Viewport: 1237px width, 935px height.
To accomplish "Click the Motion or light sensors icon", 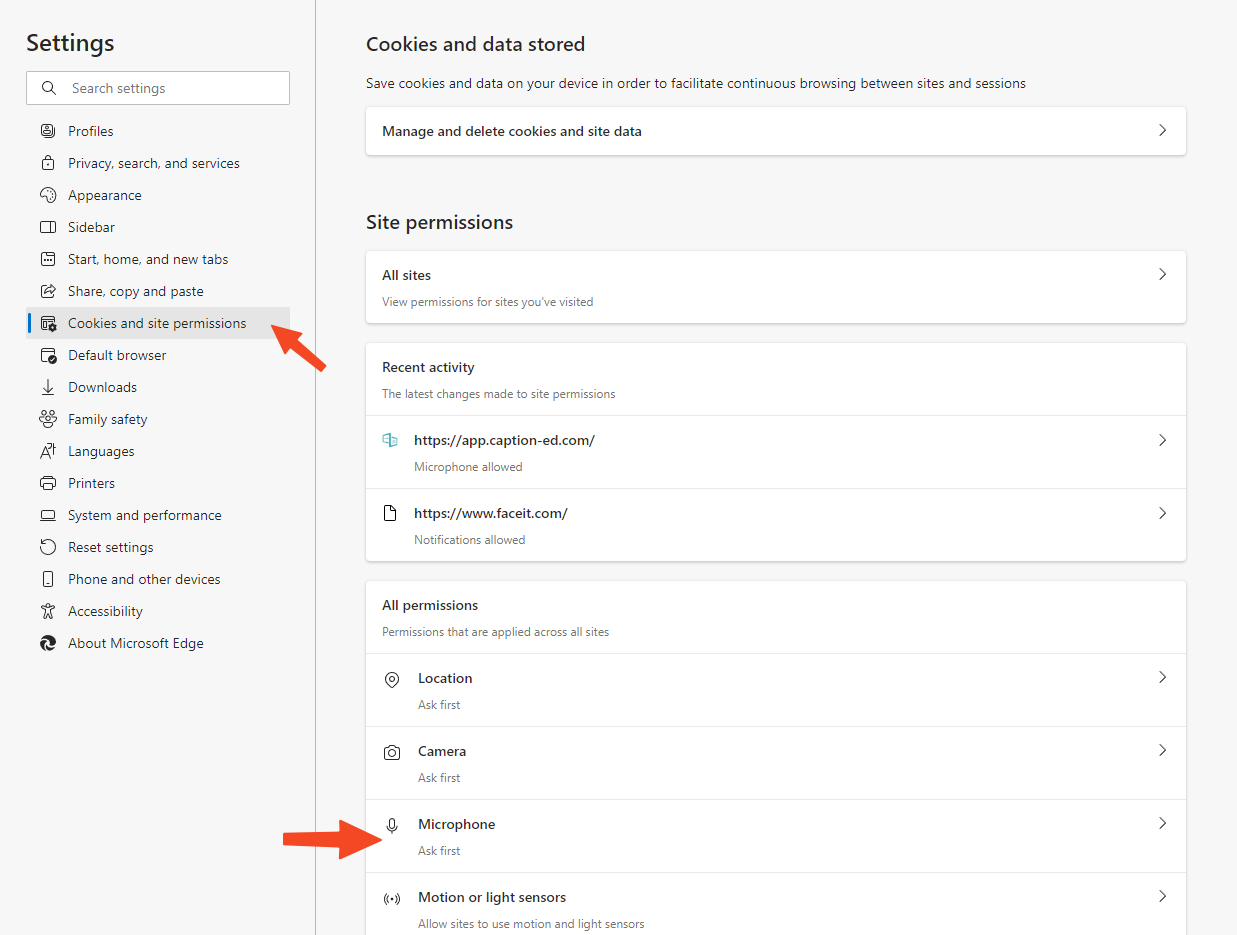I will 391,897.
